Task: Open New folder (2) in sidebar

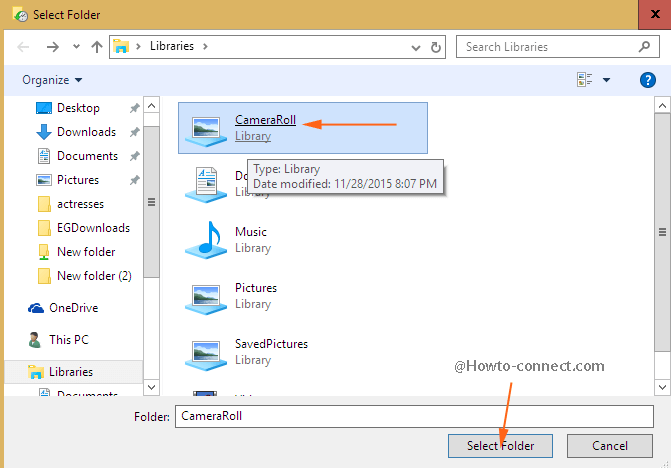Action: pyautogui.click(x=94, y=276)
